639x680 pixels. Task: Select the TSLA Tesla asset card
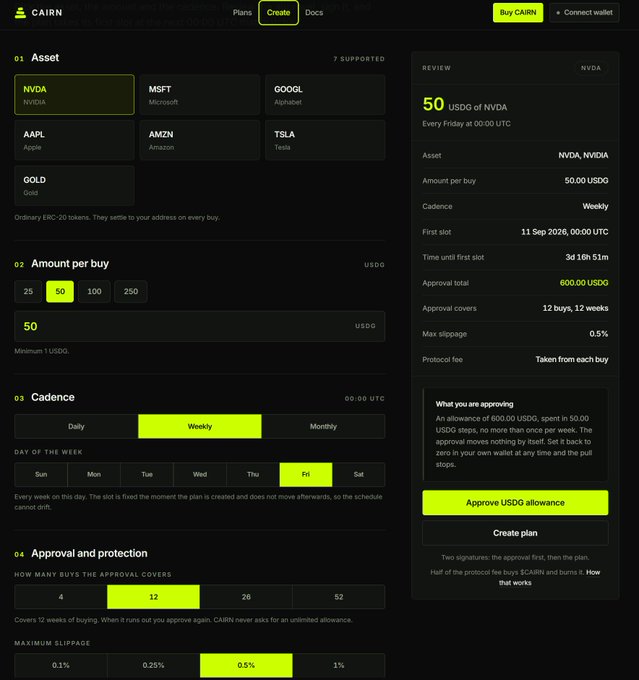(325, 140)
